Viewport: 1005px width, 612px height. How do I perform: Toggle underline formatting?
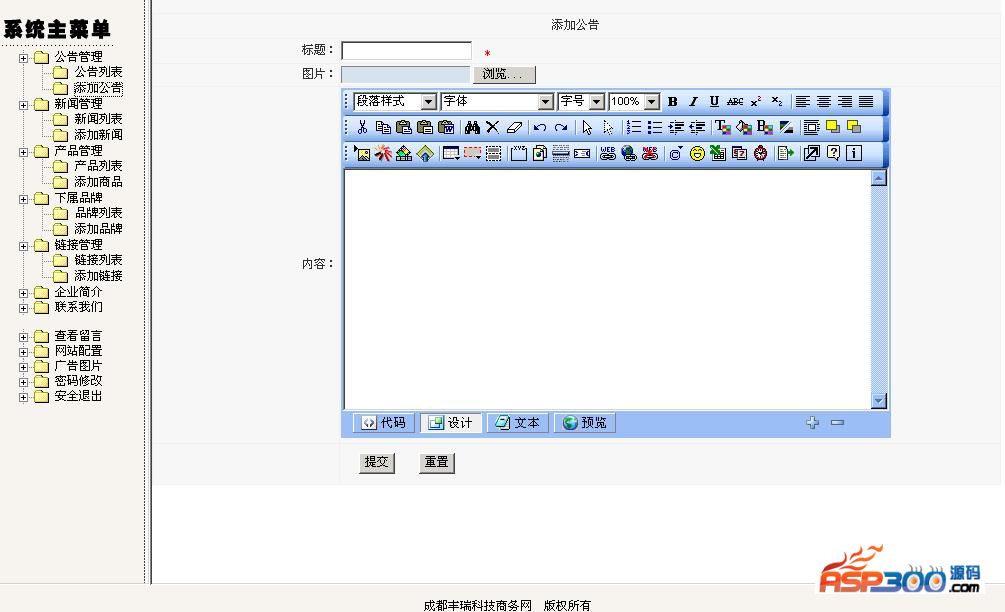pos(714,101)
